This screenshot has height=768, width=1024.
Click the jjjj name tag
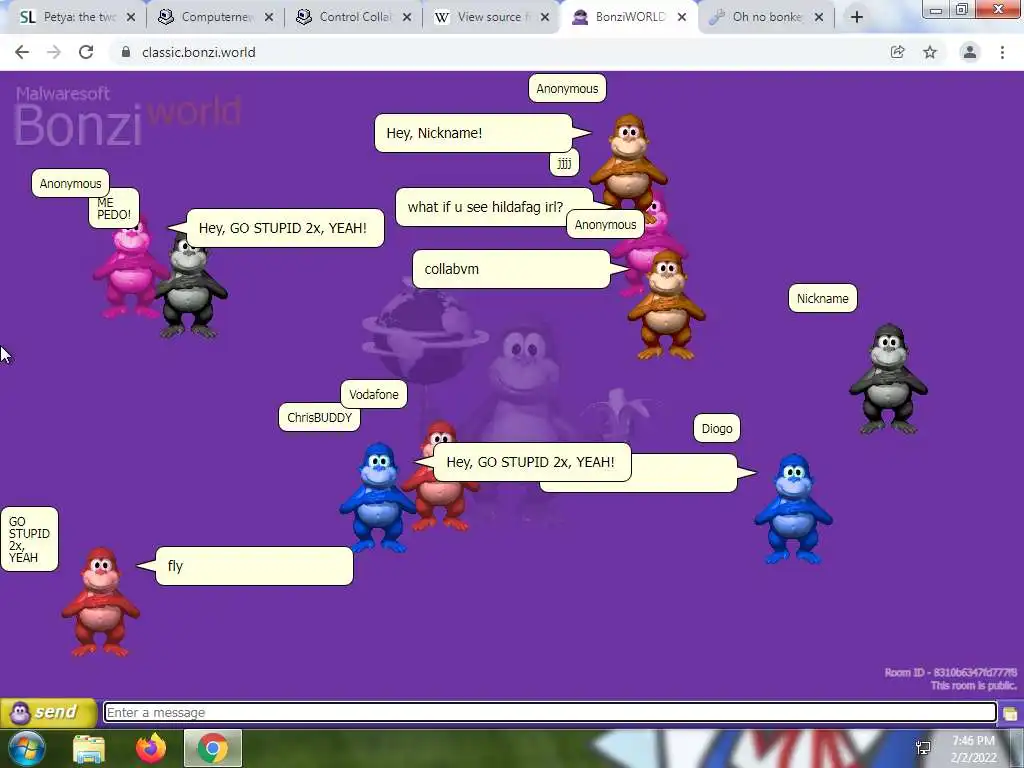pos(564,163)
